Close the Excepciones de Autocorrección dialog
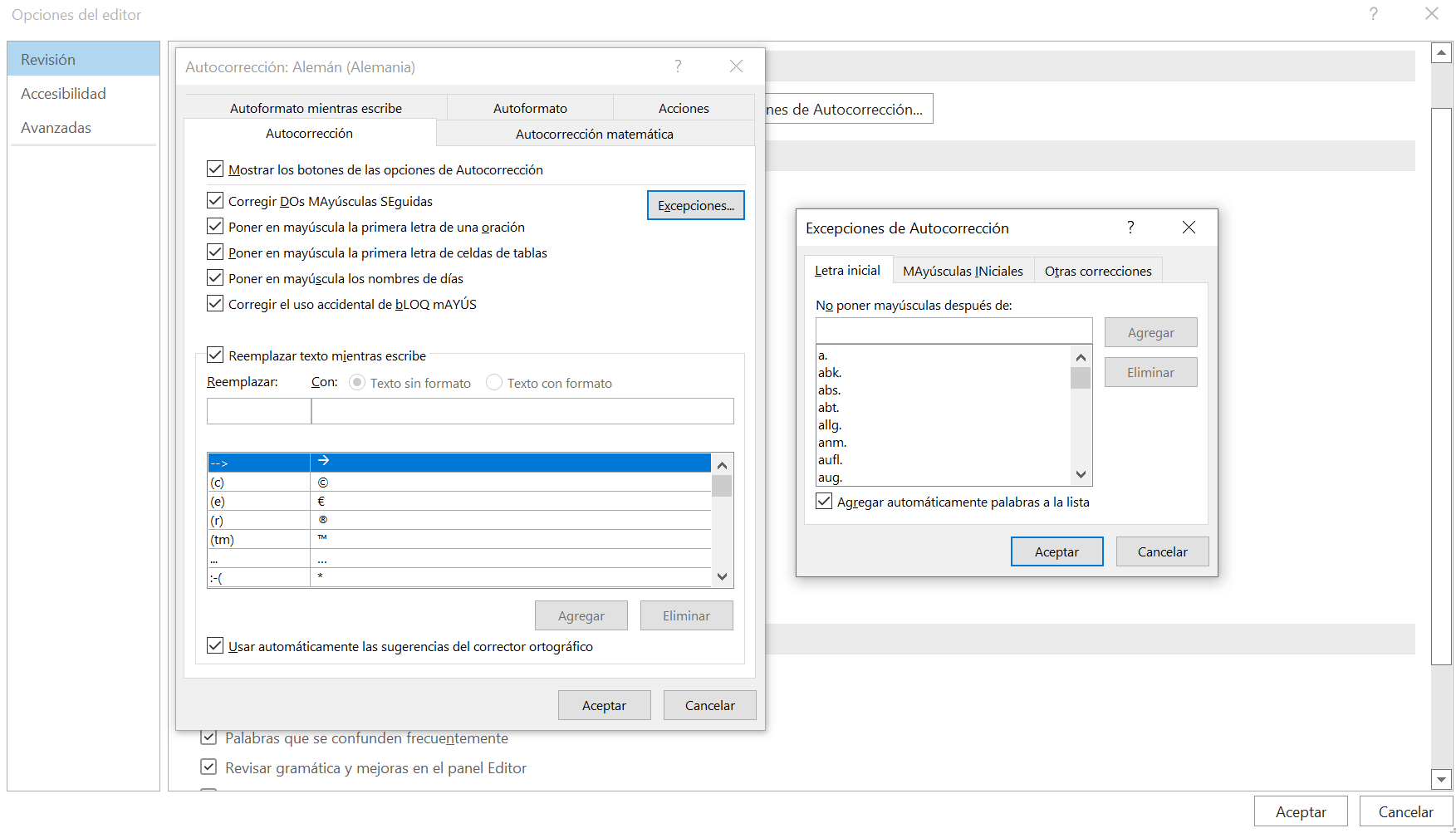This screenshot has width=1456, height=833. (x=1189, y=228)
